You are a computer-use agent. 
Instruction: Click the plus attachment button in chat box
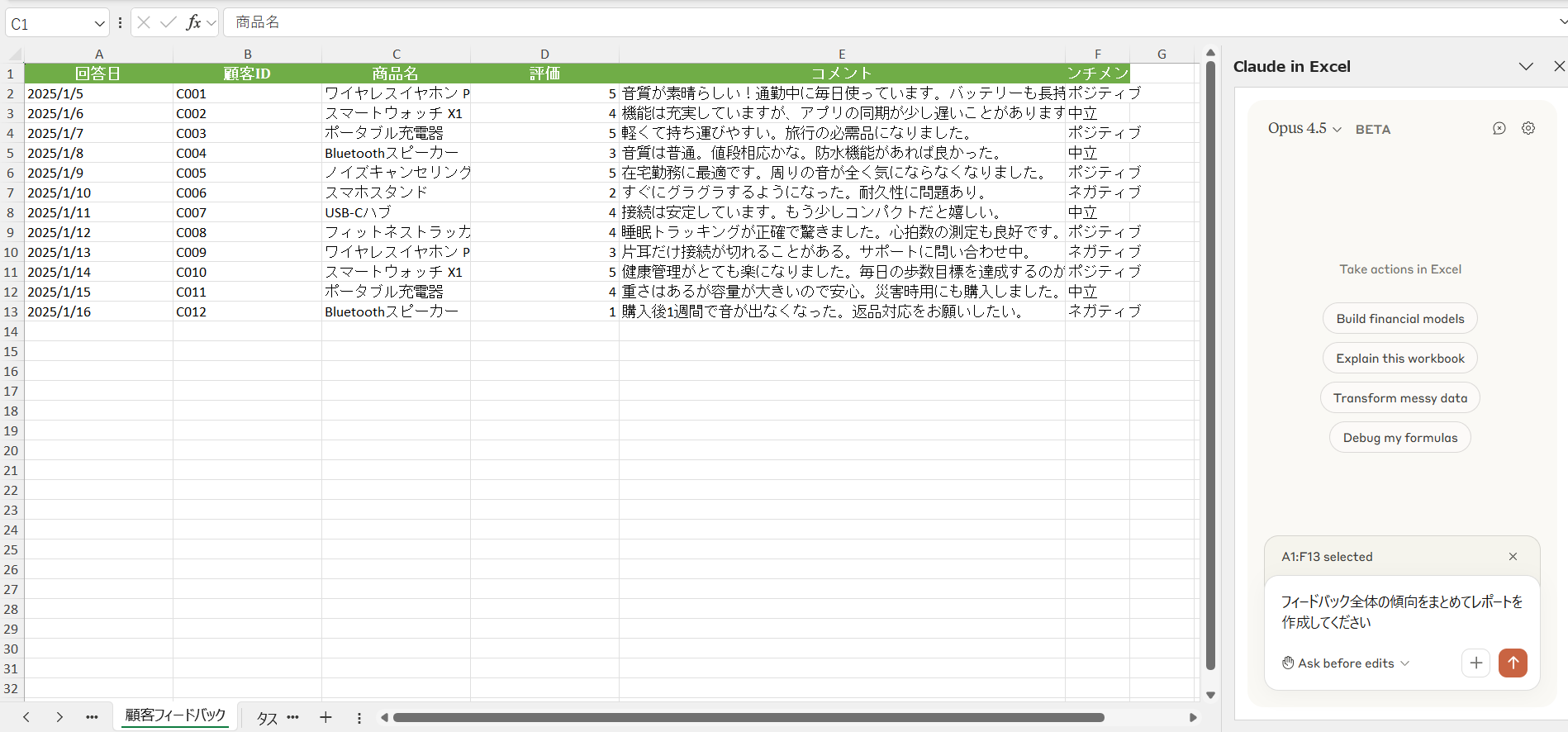[1475, 663]
